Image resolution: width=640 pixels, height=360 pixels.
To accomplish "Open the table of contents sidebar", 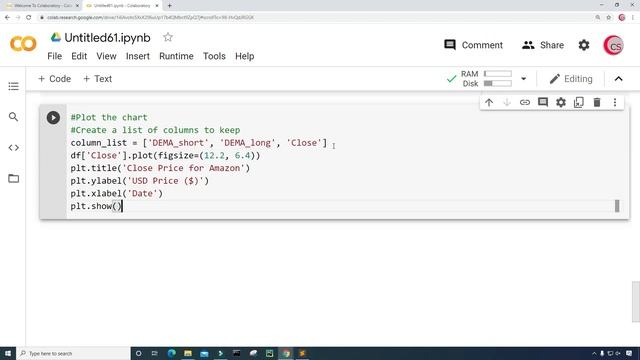I will tap(13, 86).
